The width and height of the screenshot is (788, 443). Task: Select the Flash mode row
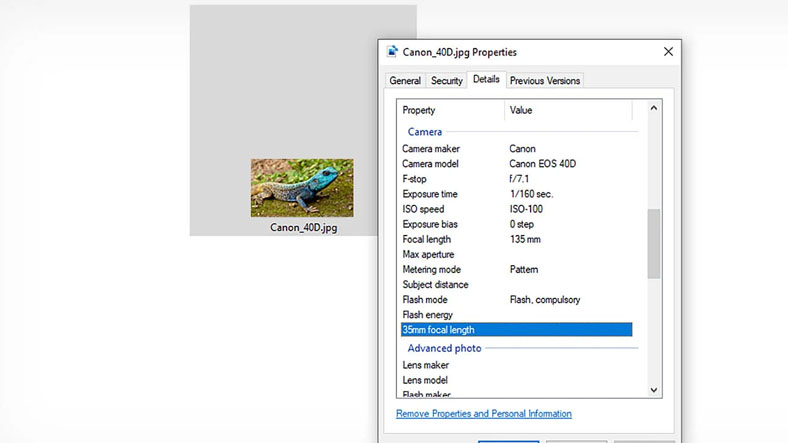click(517, 299)
